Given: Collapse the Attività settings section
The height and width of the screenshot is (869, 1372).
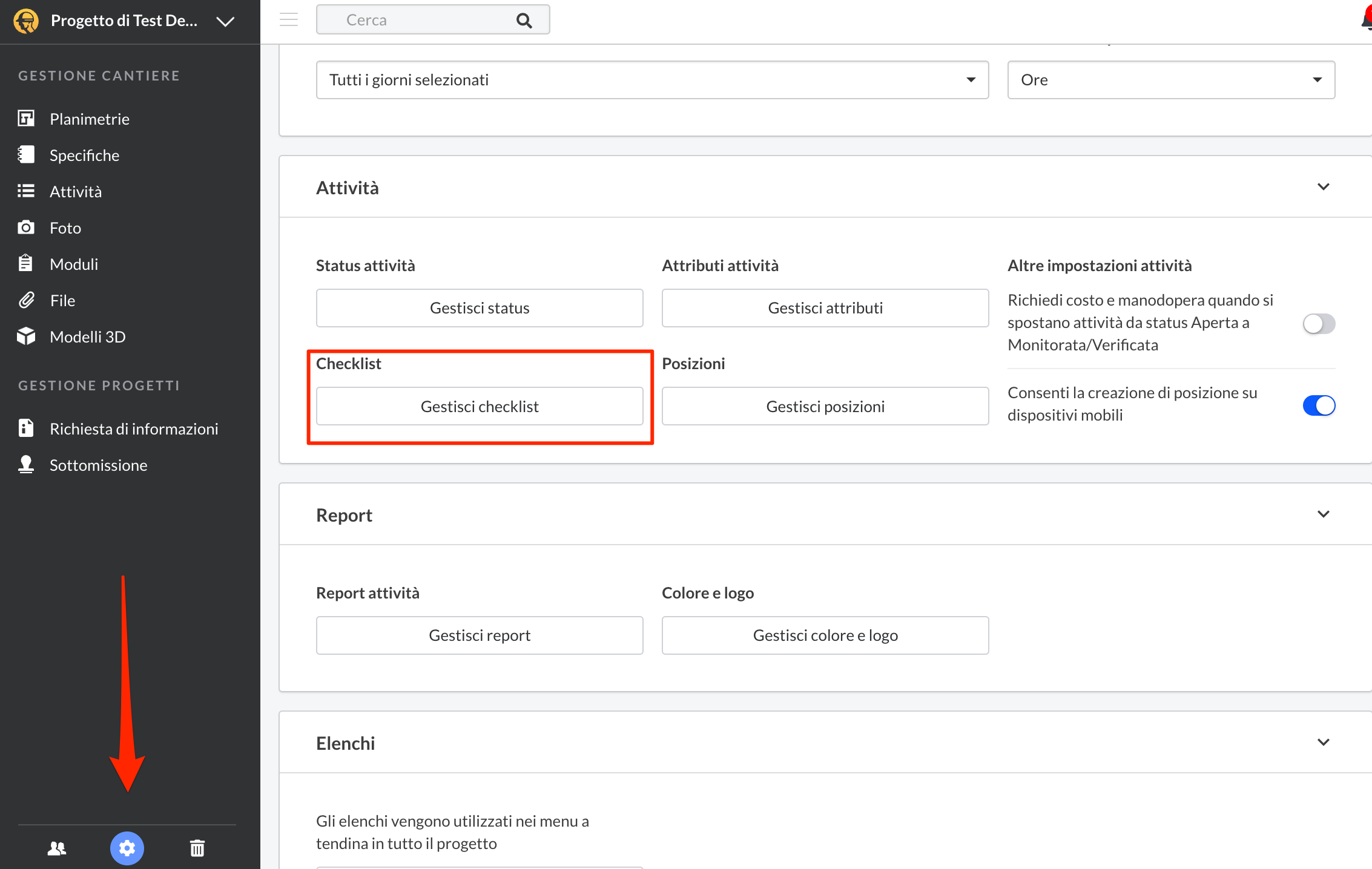Looking at the screenshot, I should click(x=1324, y=187).
